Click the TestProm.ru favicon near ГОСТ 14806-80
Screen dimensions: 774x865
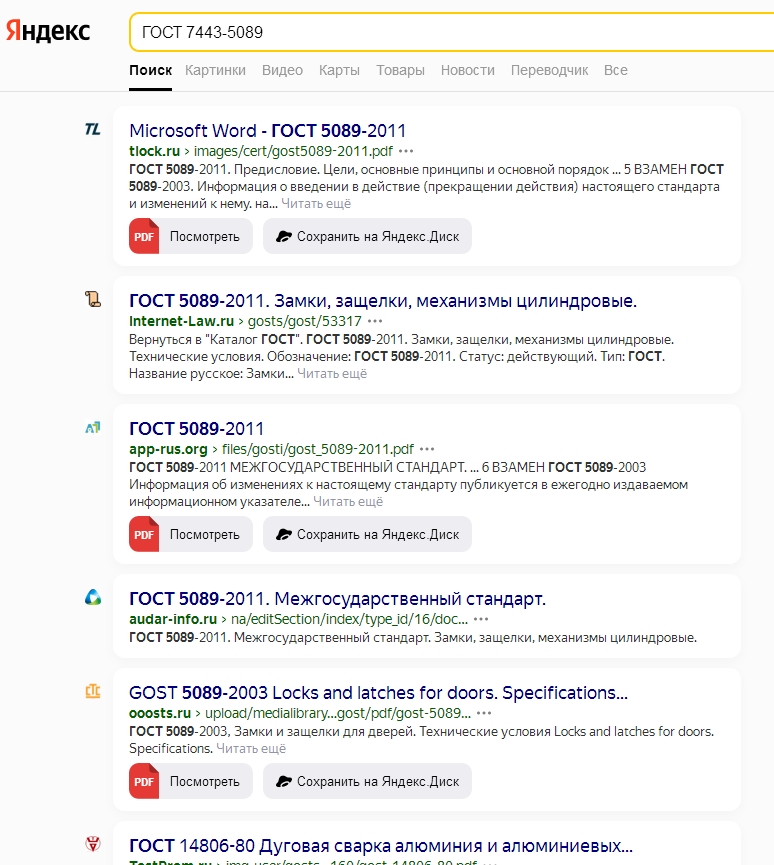point(93,844)
